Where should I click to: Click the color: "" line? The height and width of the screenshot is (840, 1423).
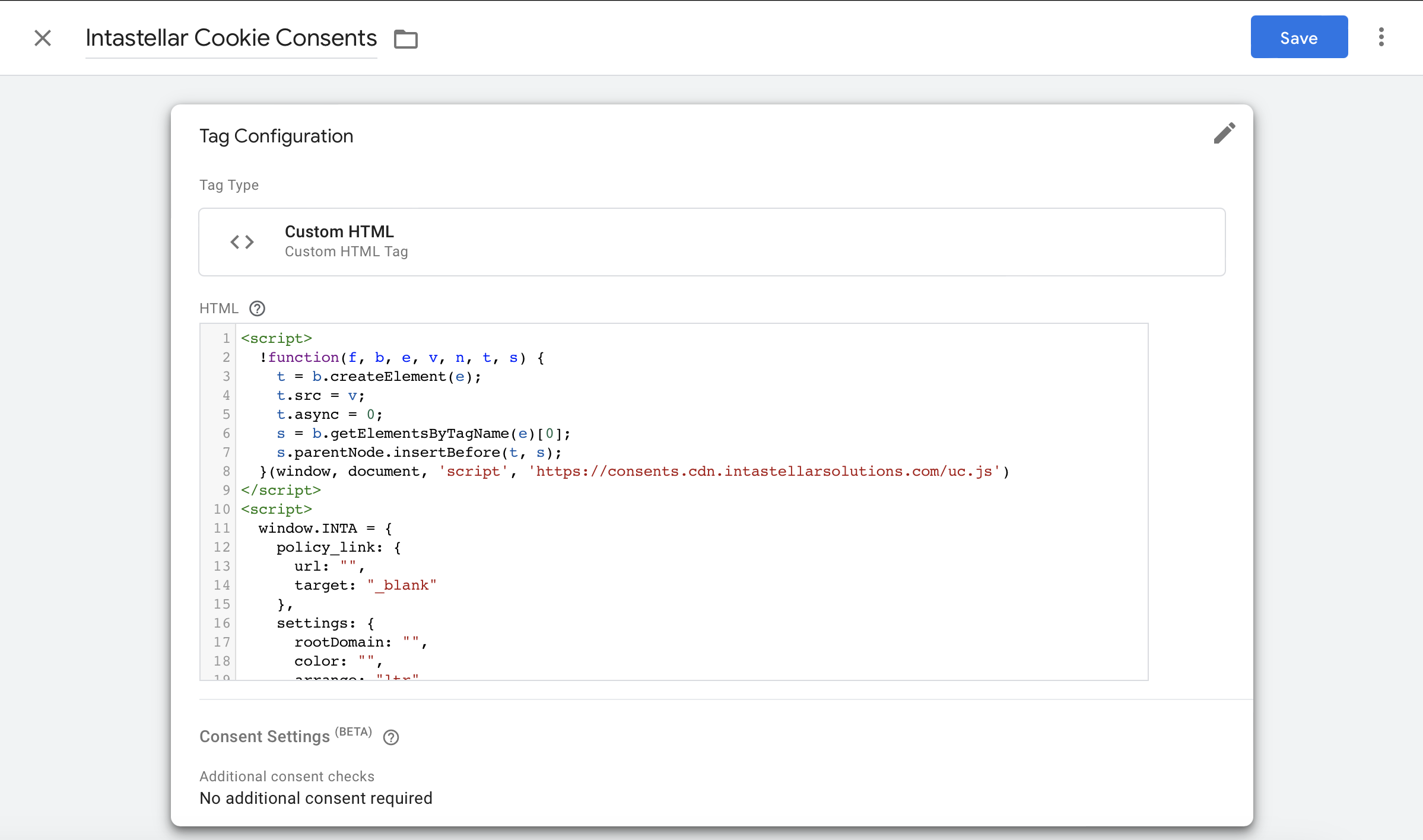338,661
